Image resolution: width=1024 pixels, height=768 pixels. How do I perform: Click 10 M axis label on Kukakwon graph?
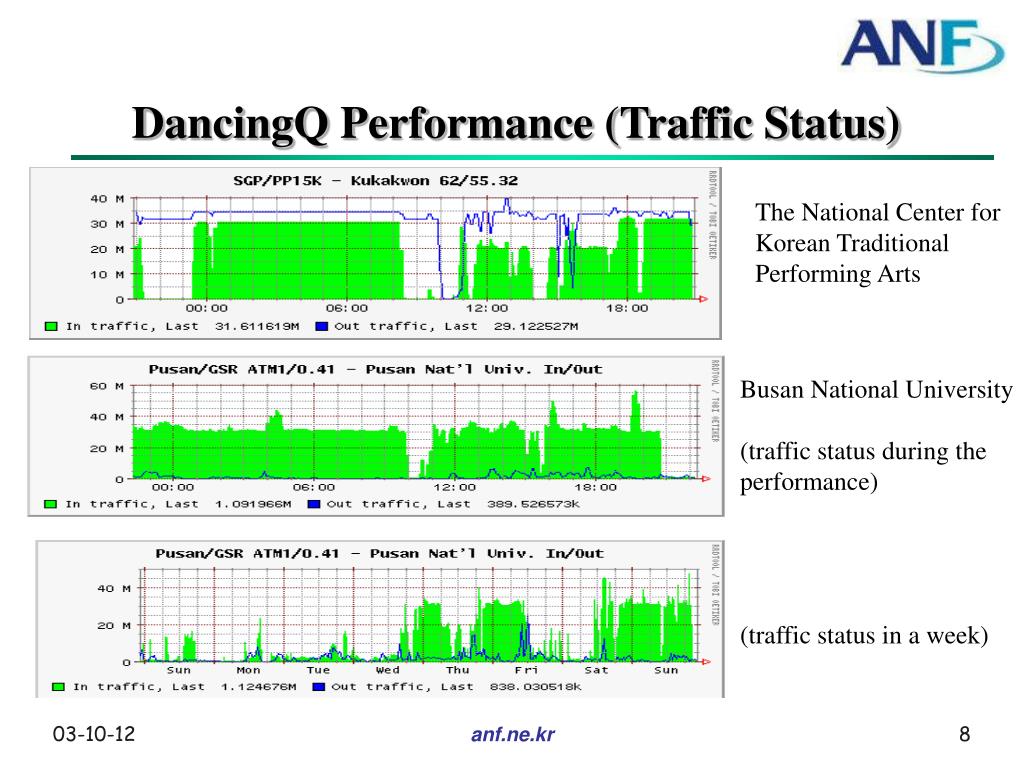[107, 275]
